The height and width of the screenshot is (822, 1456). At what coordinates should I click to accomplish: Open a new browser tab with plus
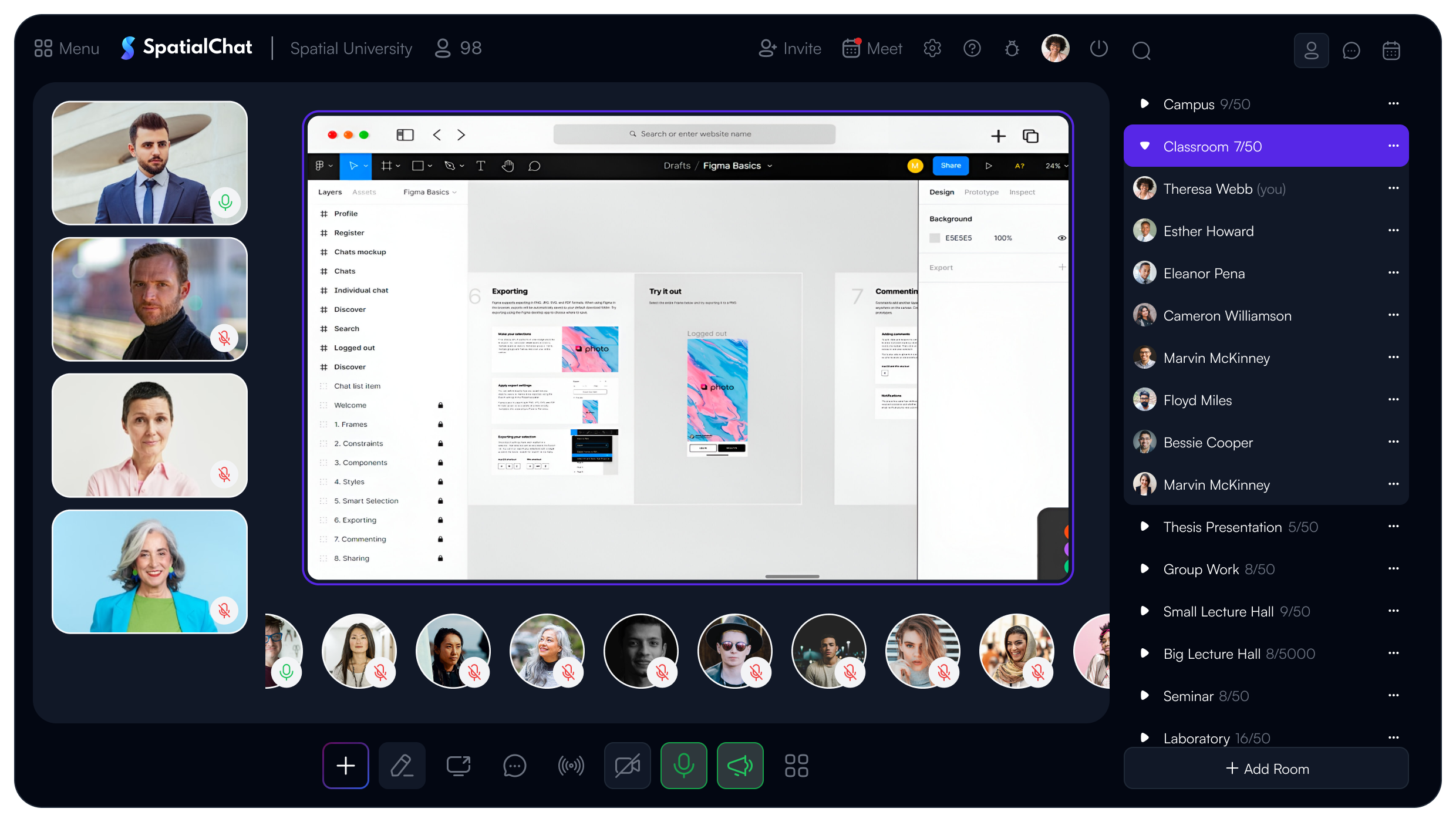(x=998, y=136)
